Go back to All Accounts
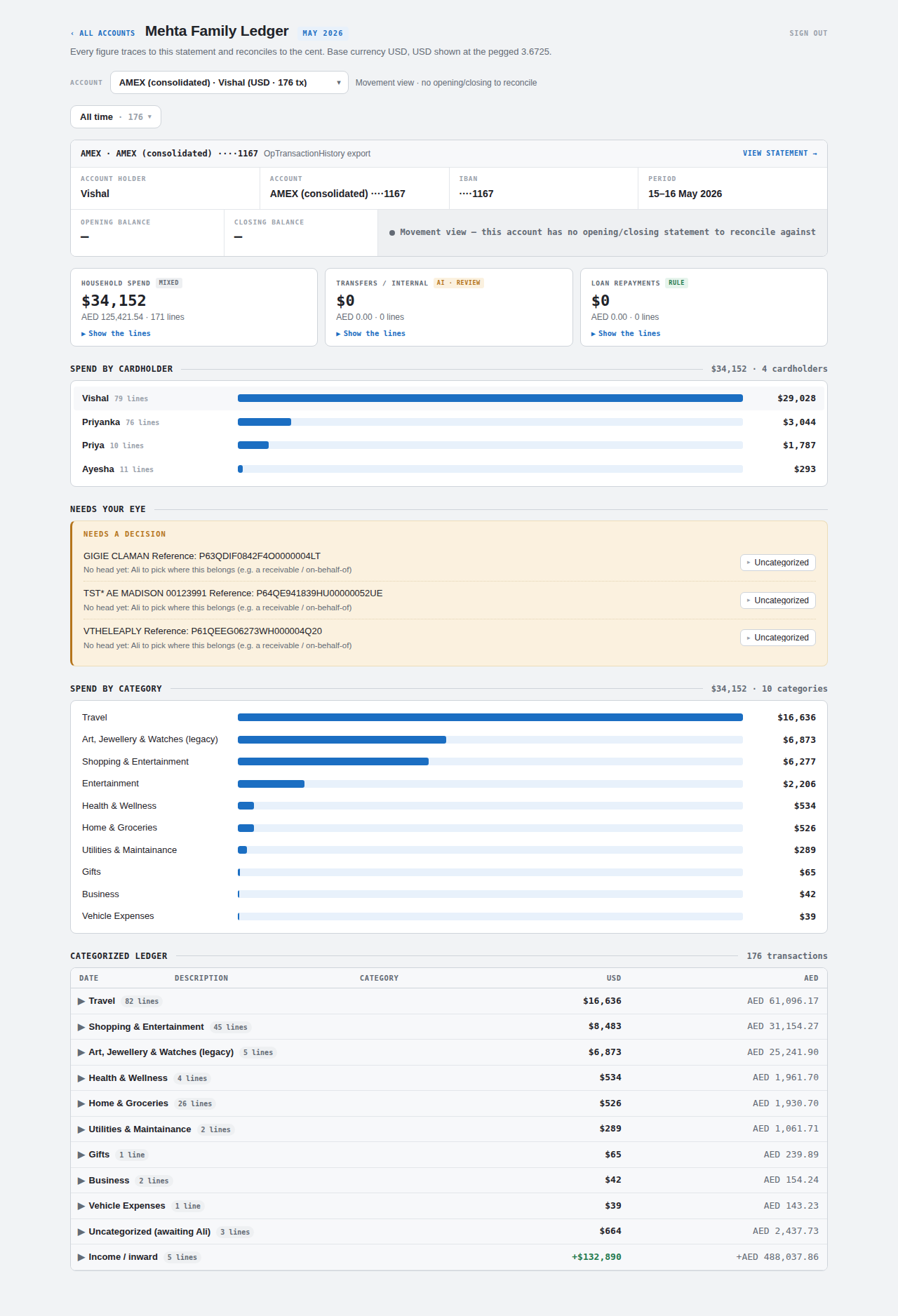 (x=102, y=33)
